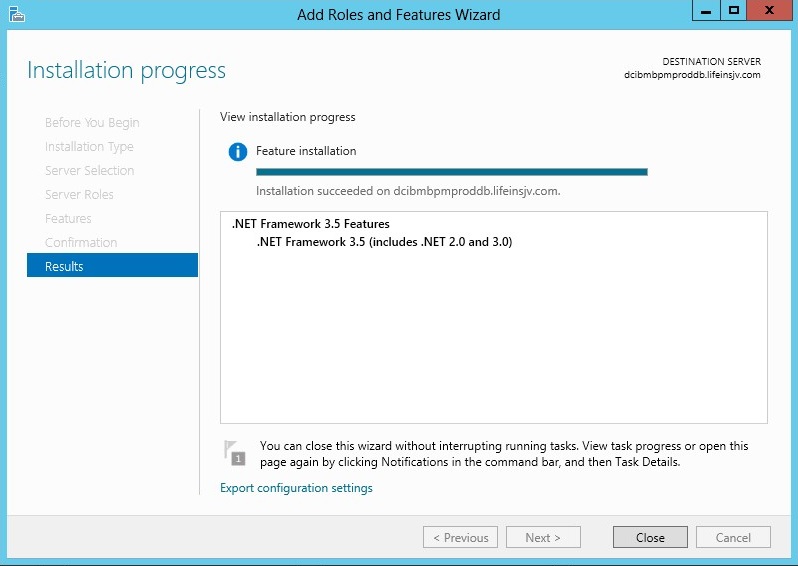Image resolution: width=798 pixels, height=566 pixels.
Task: Click the Installation succeeded status text
Action: pyautogui.click(x=408, y=191)
